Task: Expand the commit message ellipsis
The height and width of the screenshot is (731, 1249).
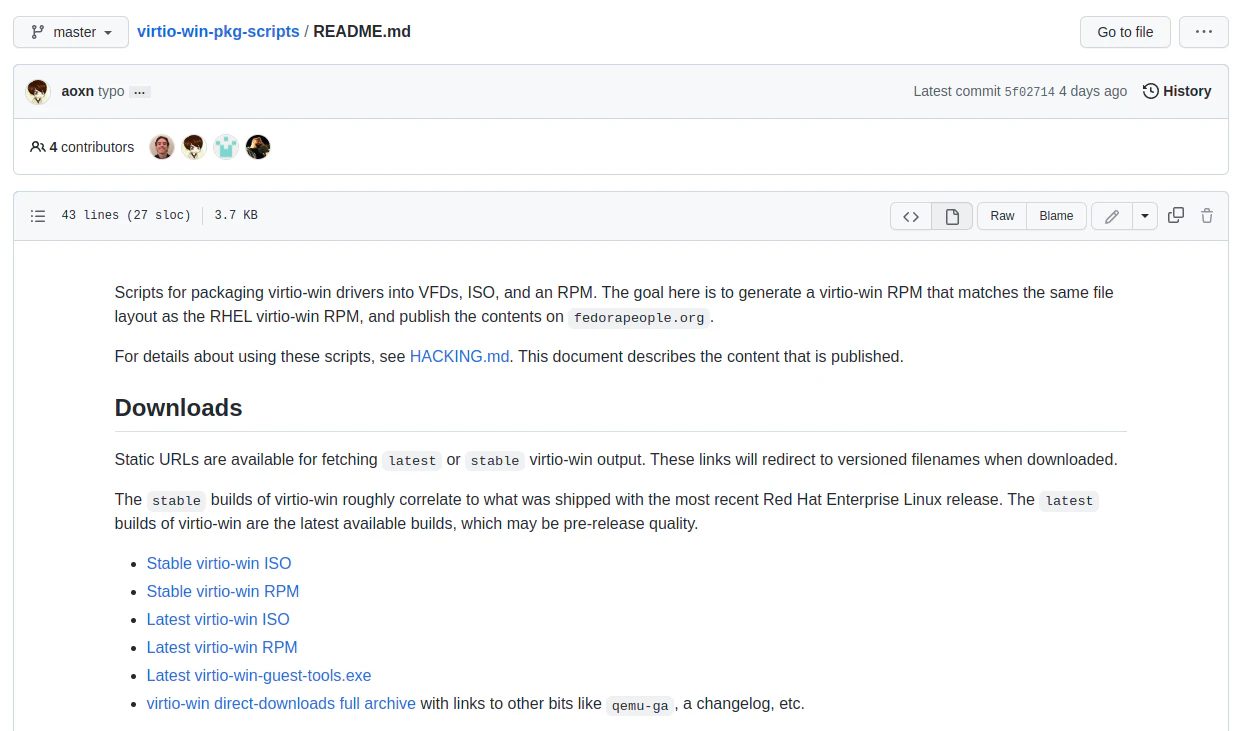Action: pyautogui.click(x=140, y=92)
